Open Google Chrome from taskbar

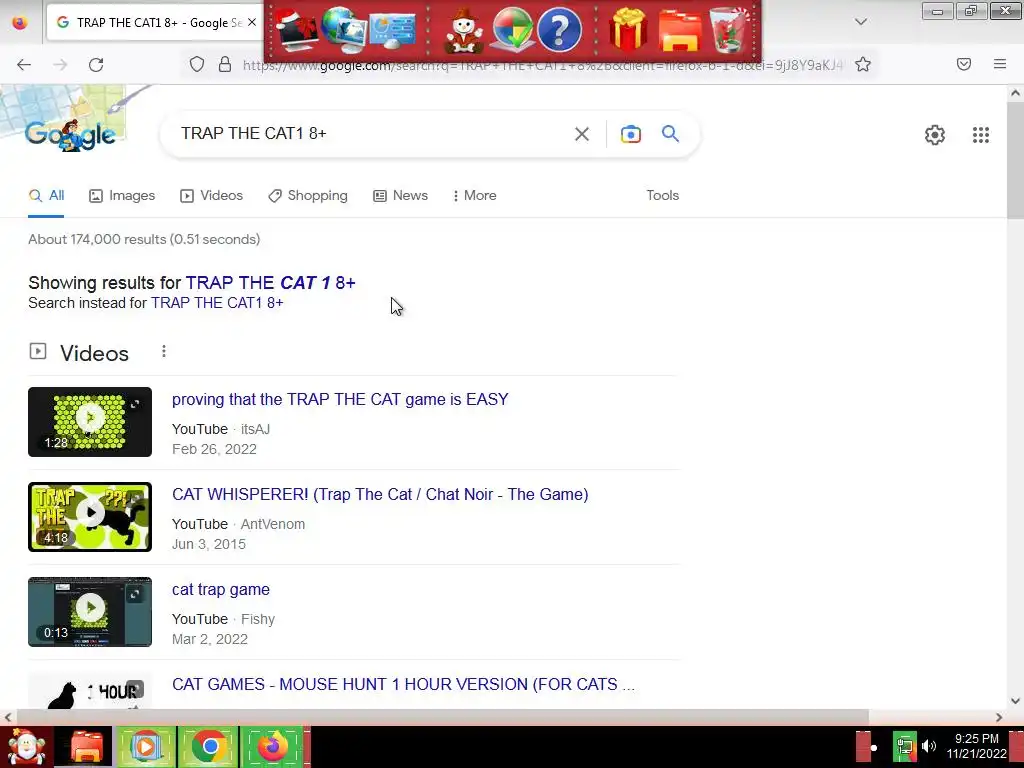coord(209,747)
